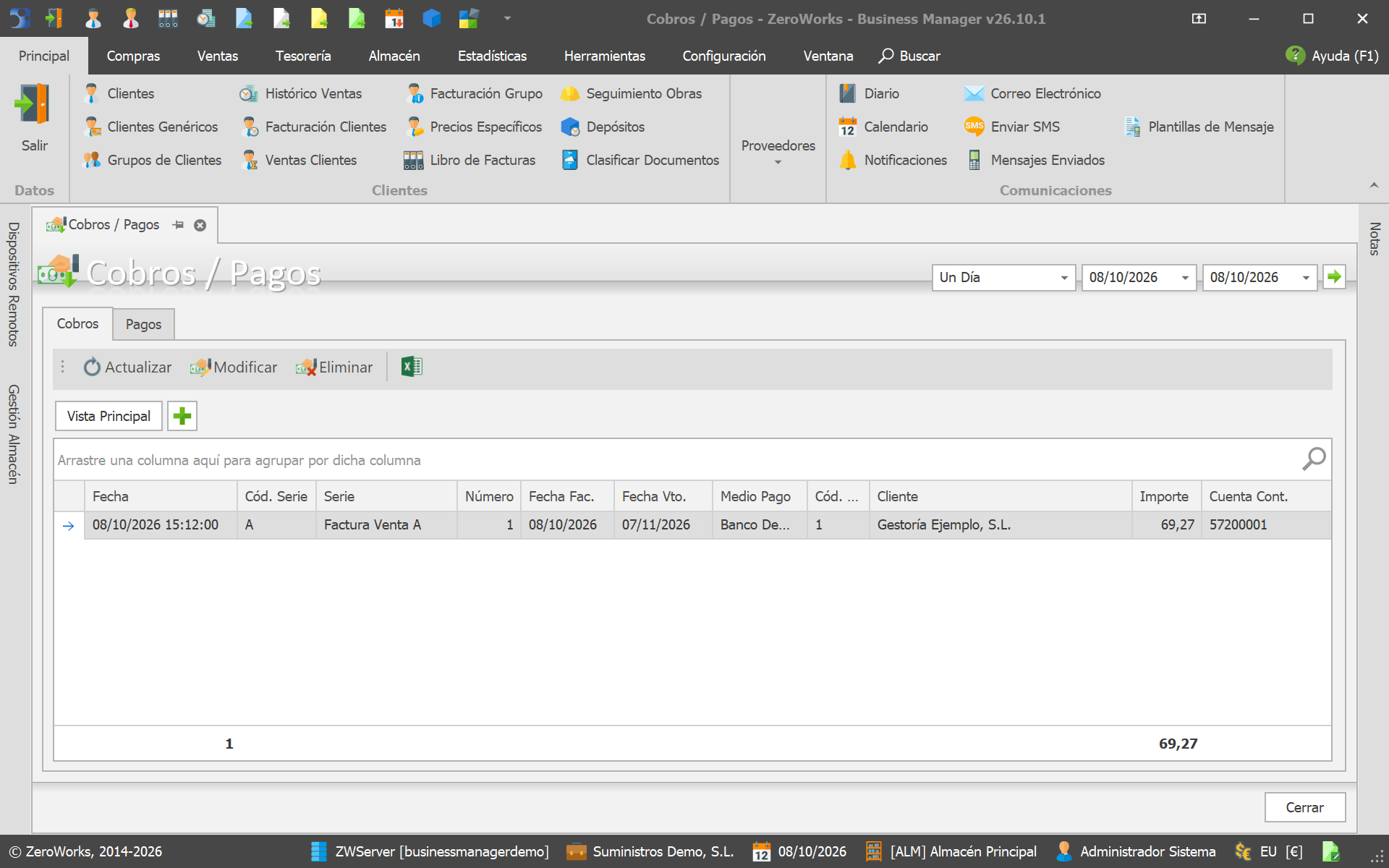
Task: Open the end date picker dropdown
Action: coord(1306,278)
